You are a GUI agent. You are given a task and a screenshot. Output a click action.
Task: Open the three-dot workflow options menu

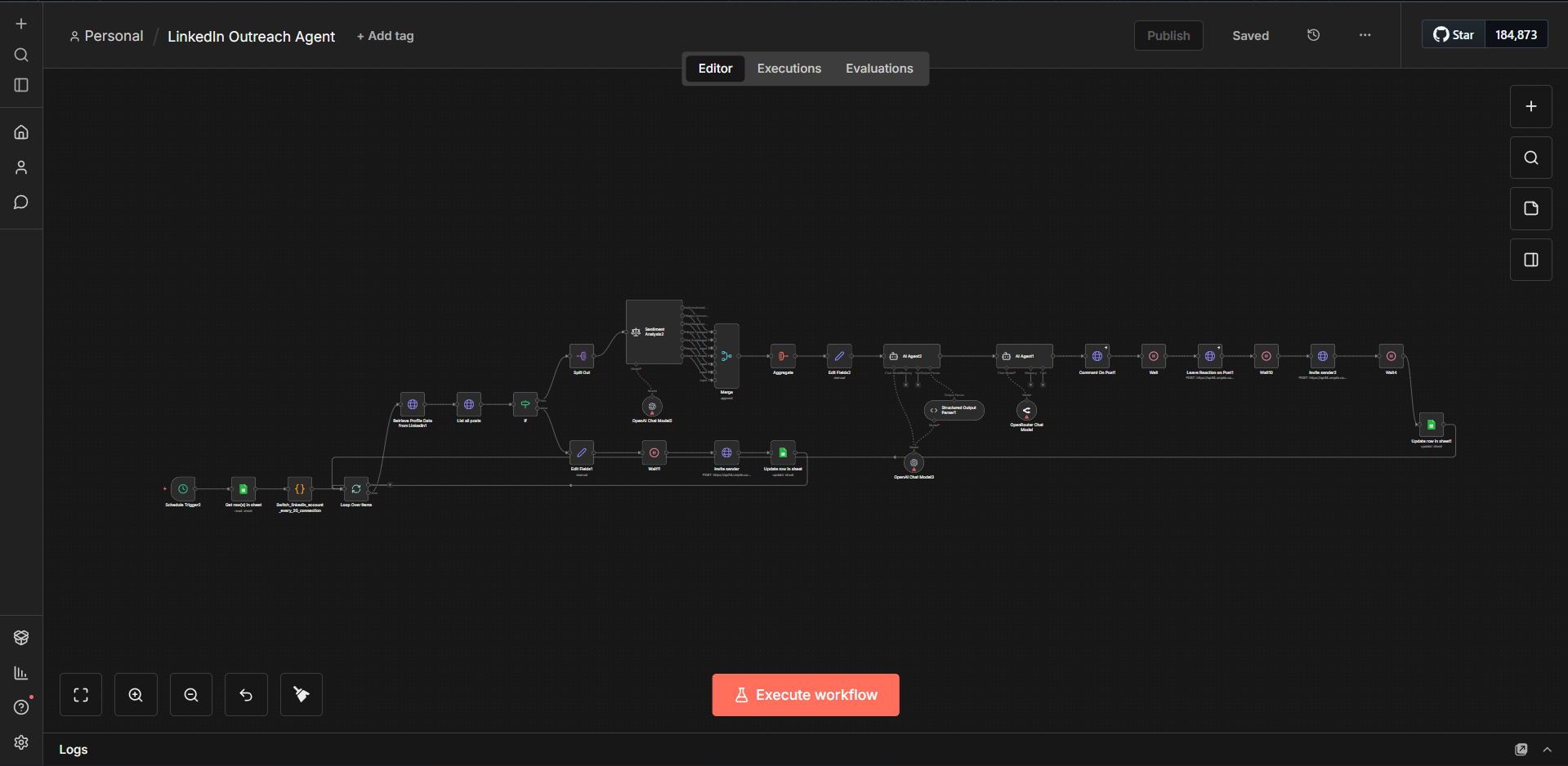[x=1365, y=35]
